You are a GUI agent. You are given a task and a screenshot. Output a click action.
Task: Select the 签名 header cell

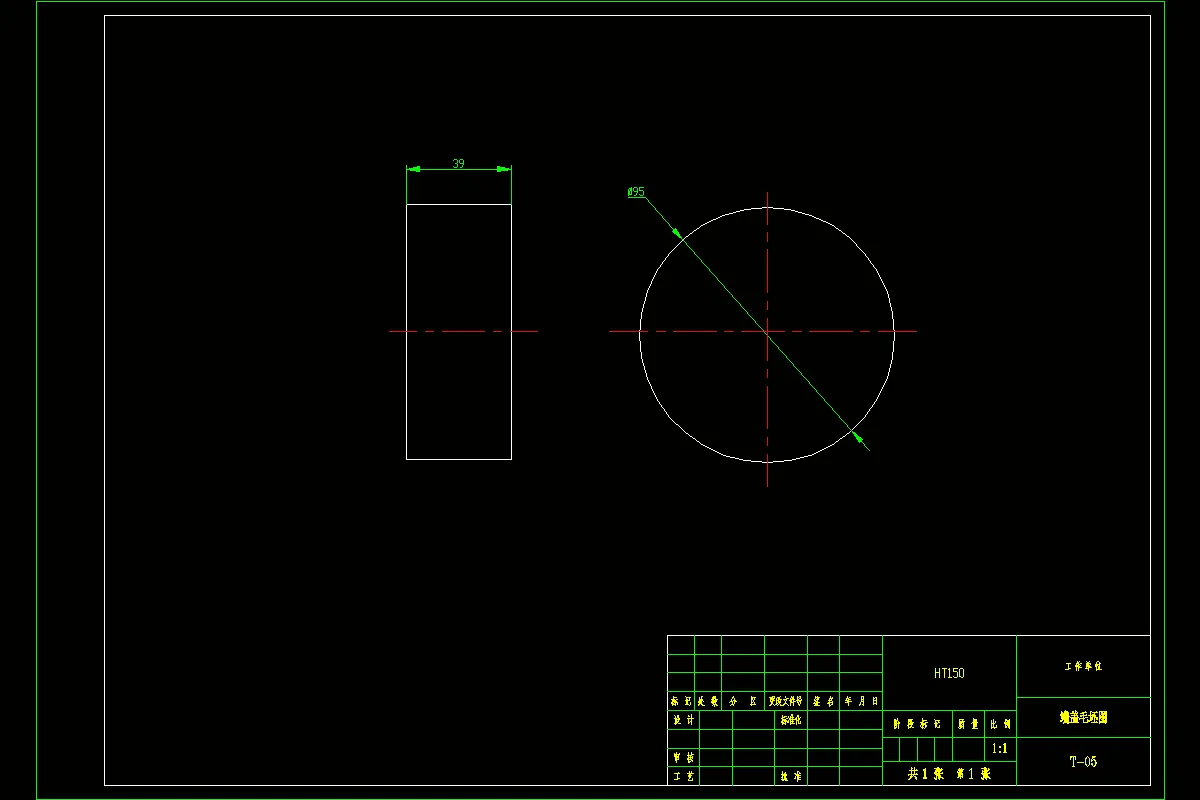click(x=823, y=702)
